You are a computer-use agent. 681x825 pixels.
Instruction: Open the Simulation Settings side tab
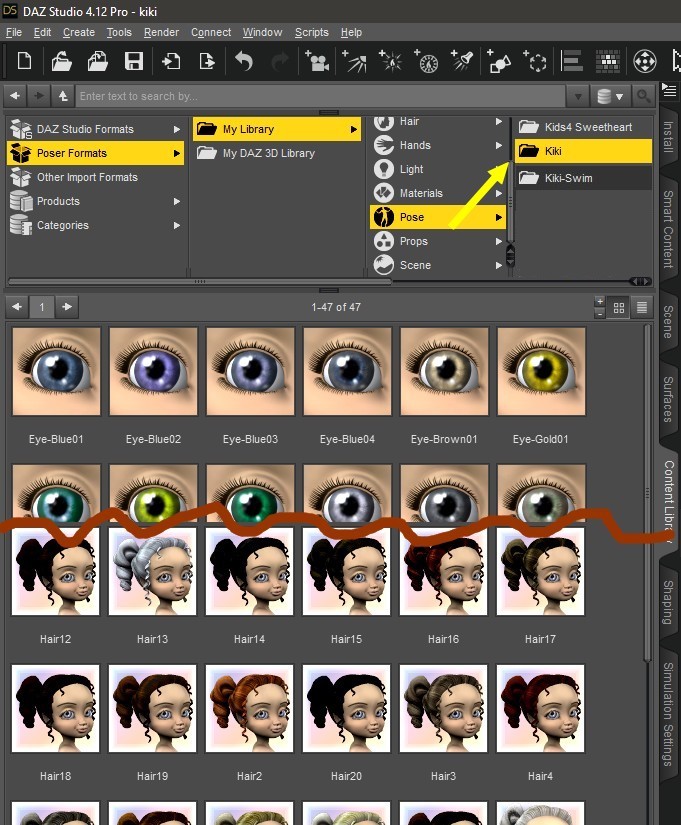668,715
